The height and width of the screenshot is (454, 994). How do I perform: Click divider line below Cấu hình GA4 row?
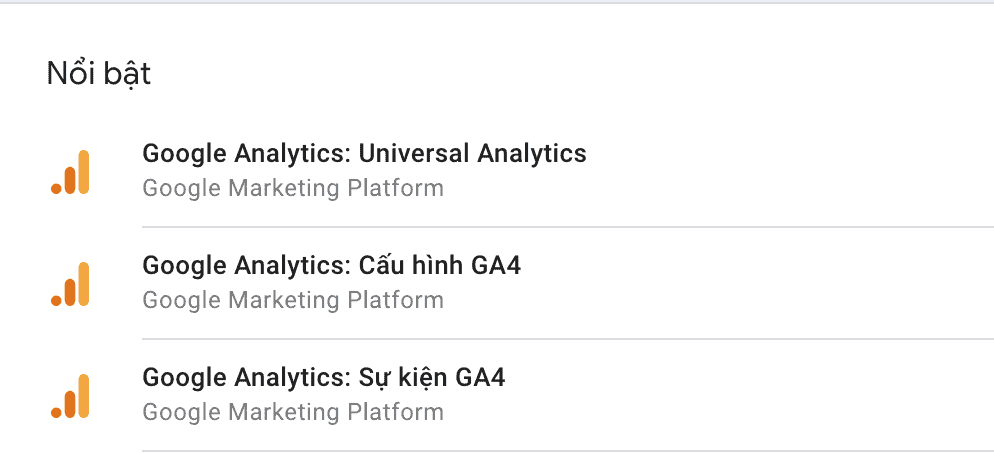tap(568, 339)
